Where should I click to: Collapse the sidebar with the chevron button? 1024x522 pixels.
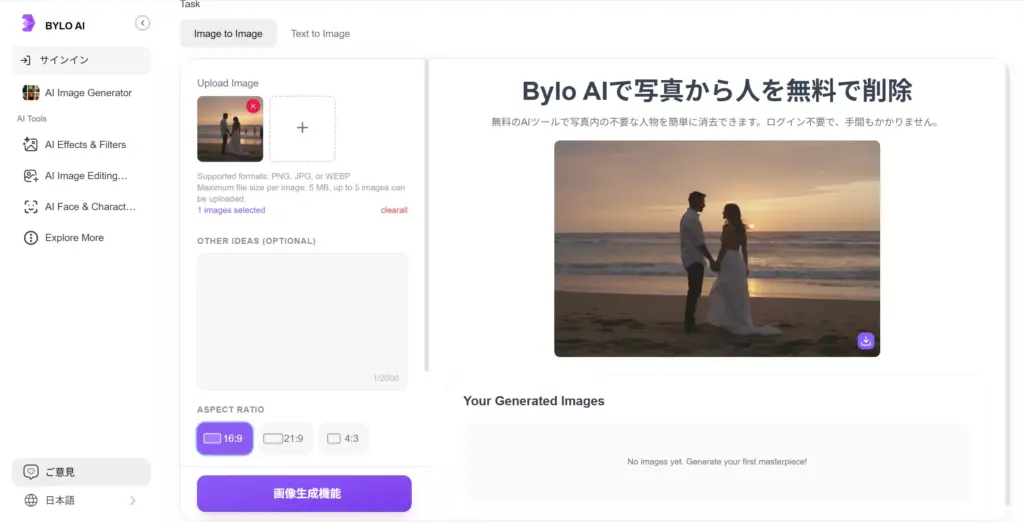click(142, 23)
